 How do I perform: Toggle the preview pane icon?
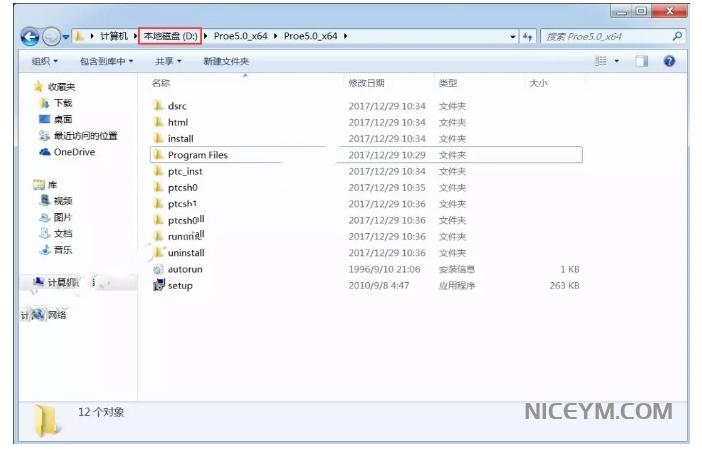[642, 62]
